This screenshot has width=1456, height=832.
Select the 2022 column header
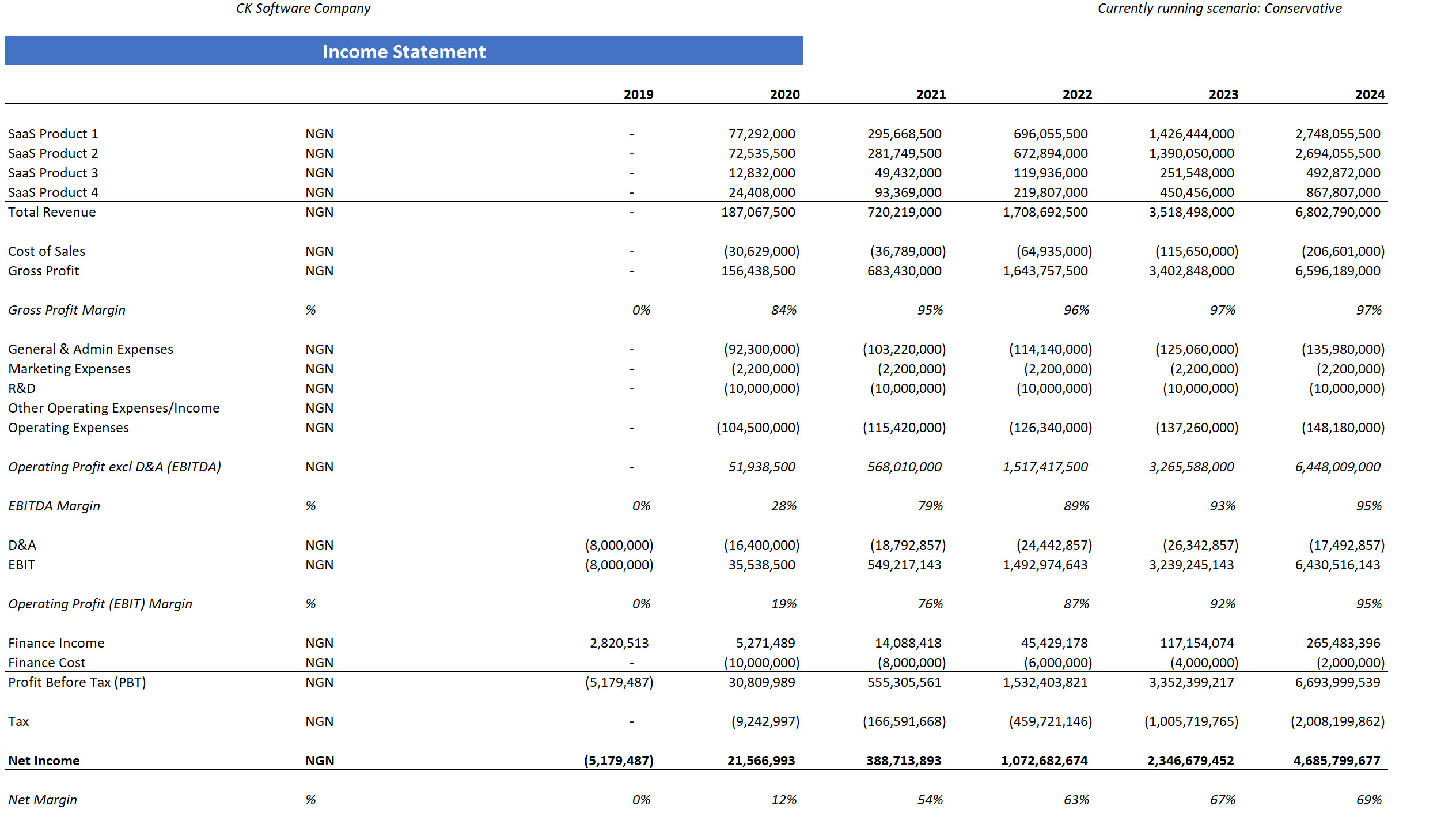[1077, 94]
